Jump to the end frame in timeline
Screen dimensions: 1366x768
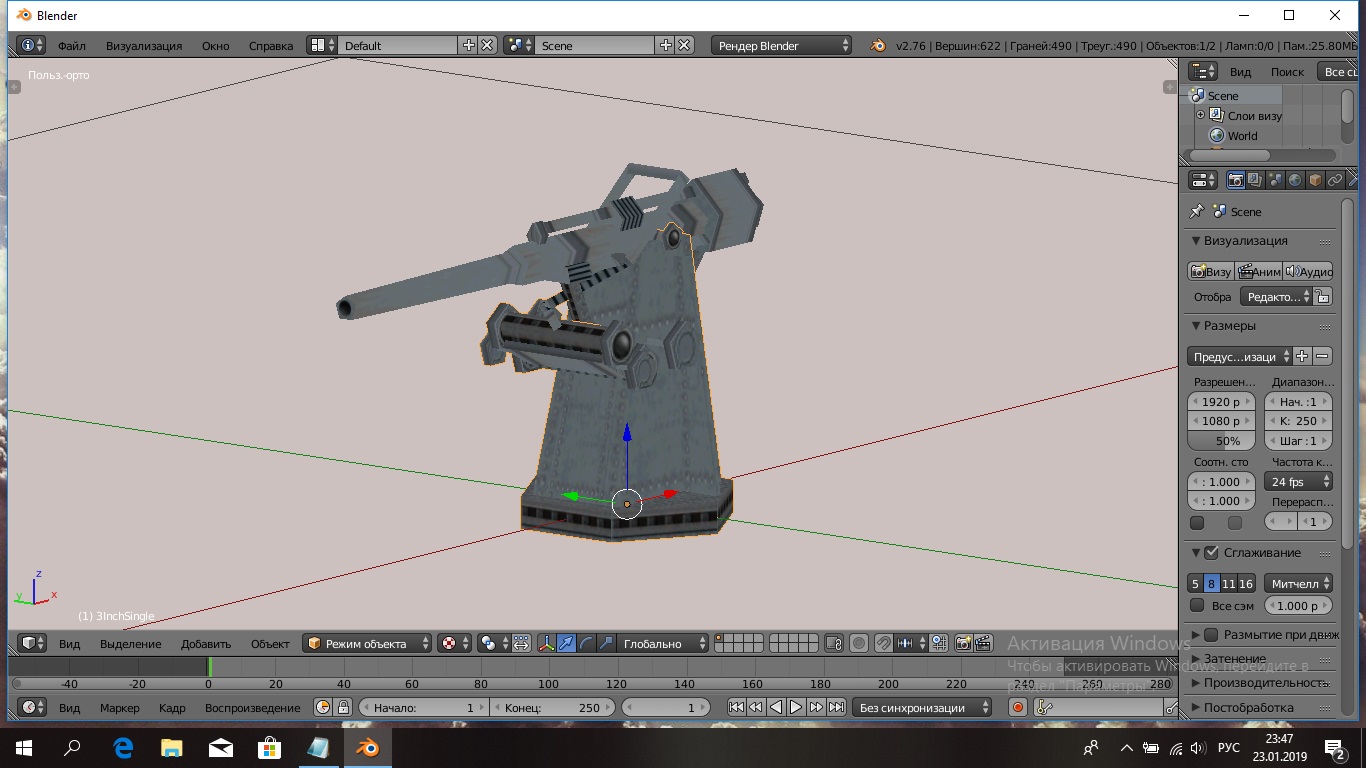point(836,707)
